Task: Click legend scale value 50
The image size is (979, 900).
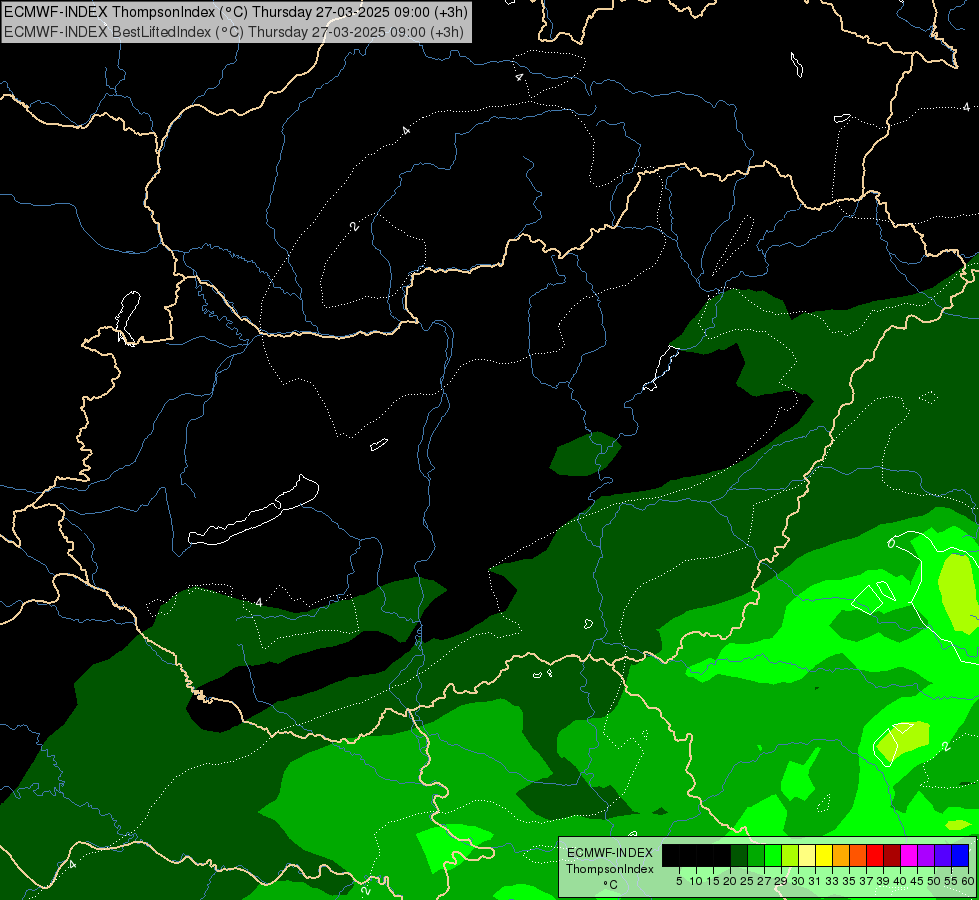Action: point(934,881)
